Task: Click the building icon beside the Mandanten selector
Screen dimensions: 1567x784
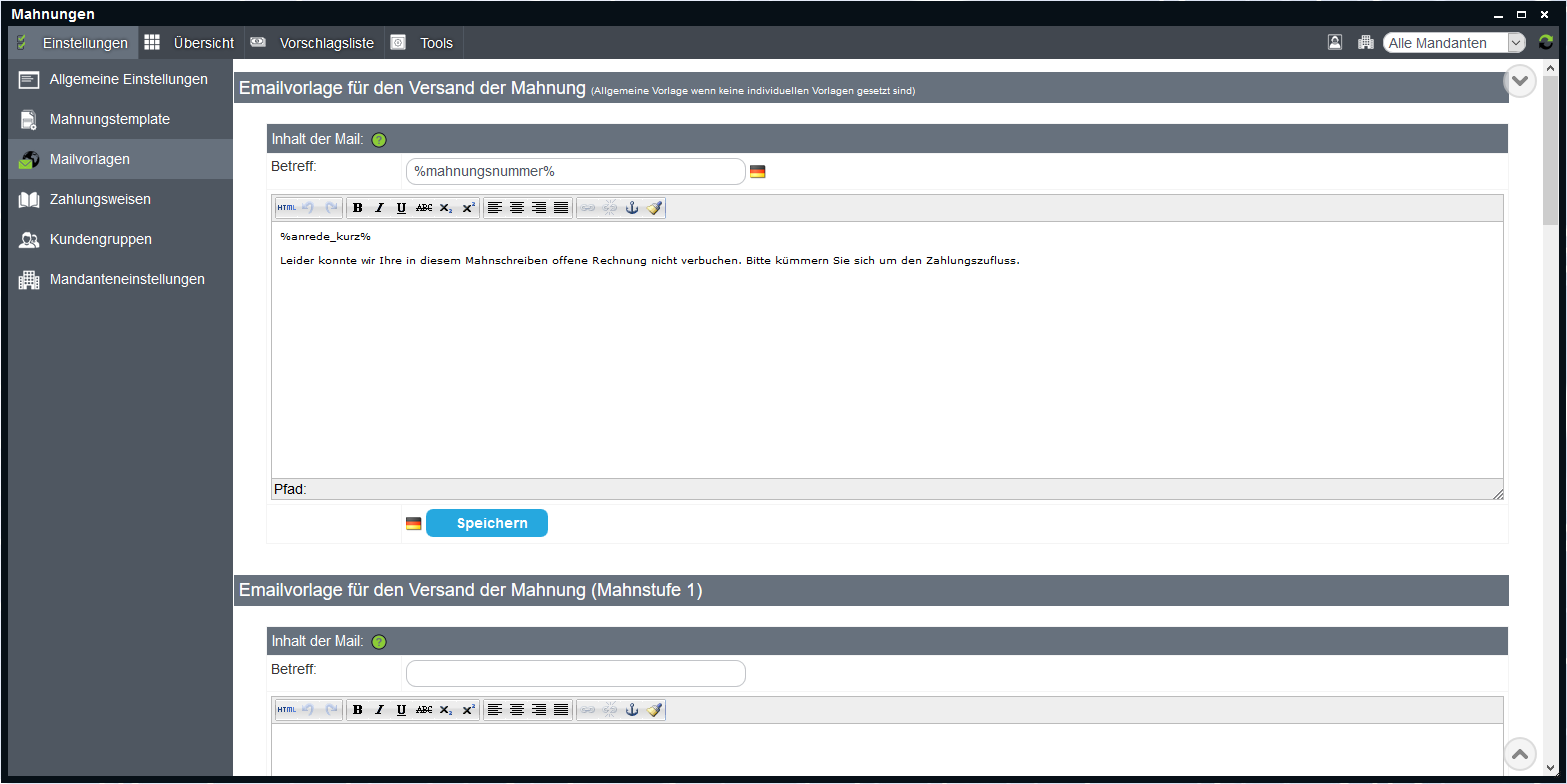Action: [1365, 43]
